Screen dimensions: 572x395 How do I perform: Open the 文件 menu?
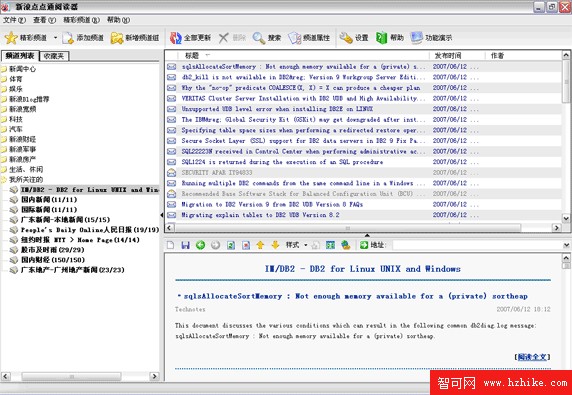(15, 20)
